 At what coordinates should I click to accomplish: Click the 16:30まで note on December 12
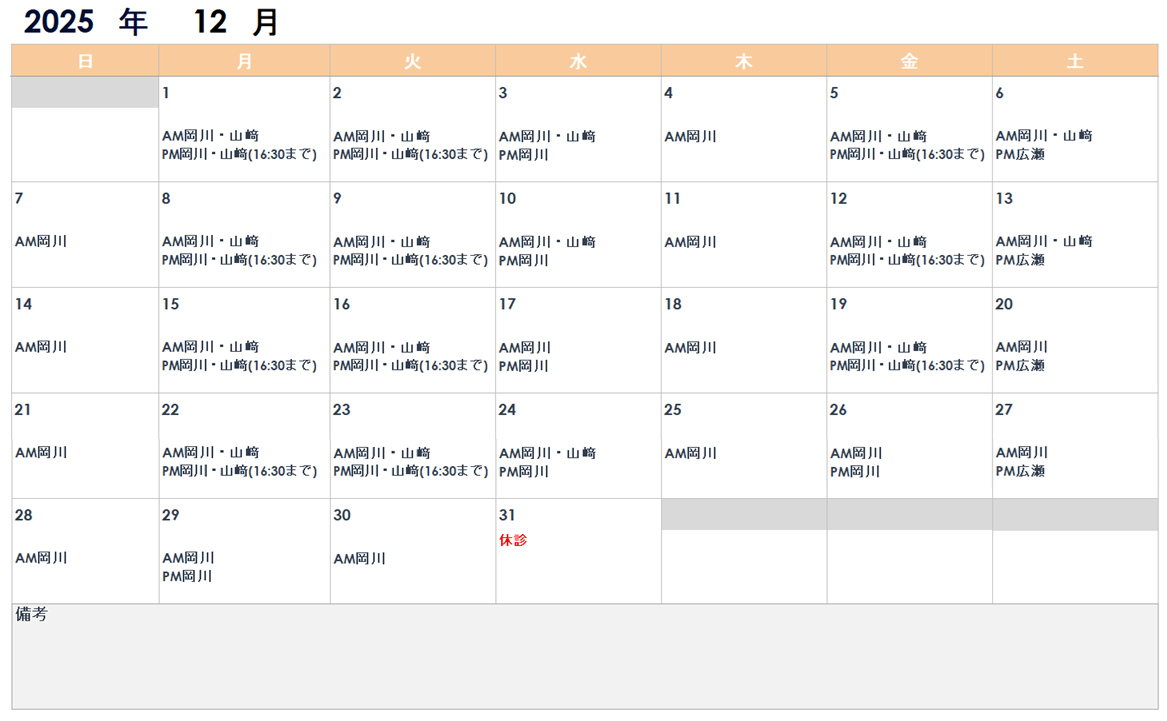[949, 260]
